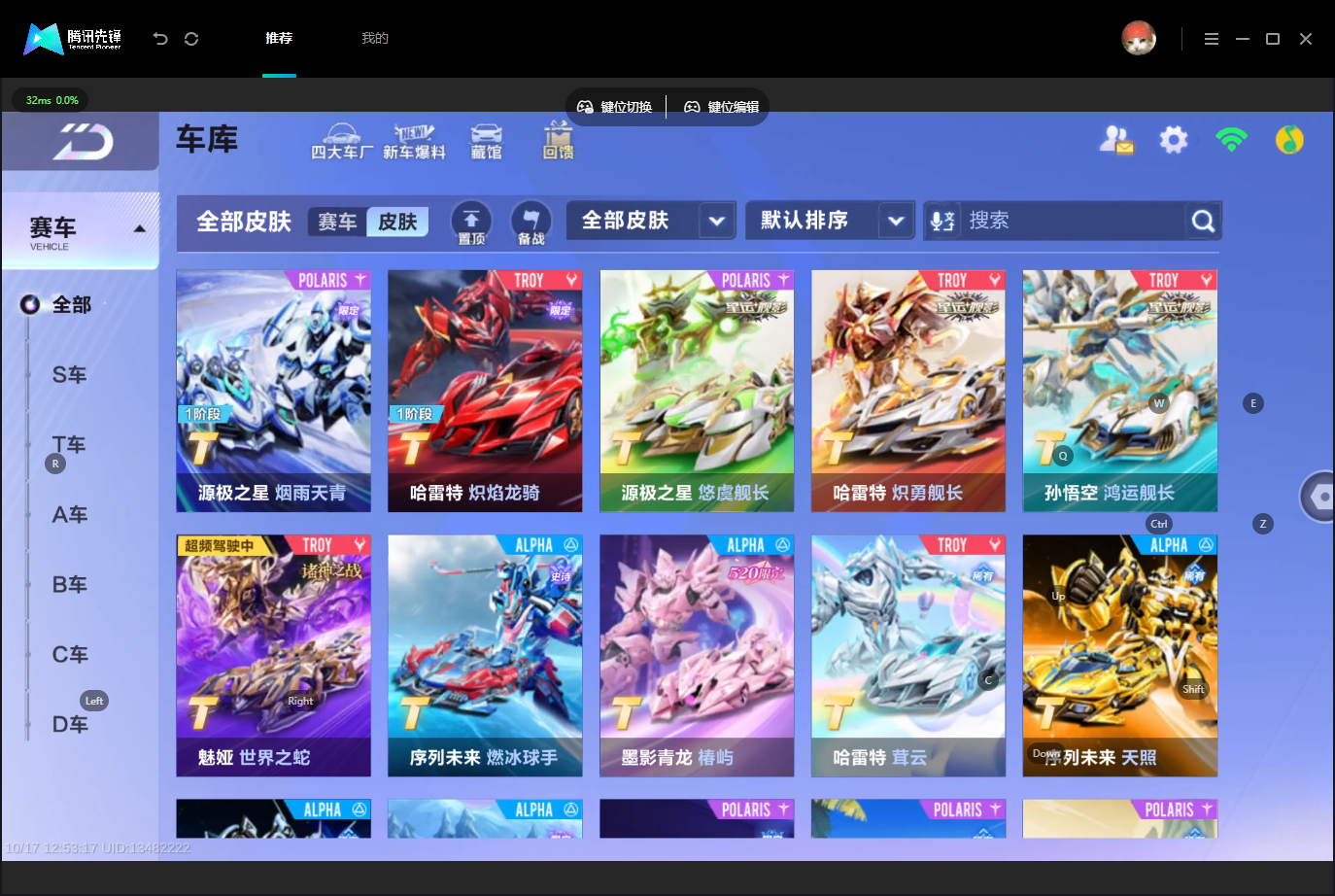Open the hamburger menu in title bar
The height and width of the screenshot is (896, 1335).
click(x=1212, y=39)
